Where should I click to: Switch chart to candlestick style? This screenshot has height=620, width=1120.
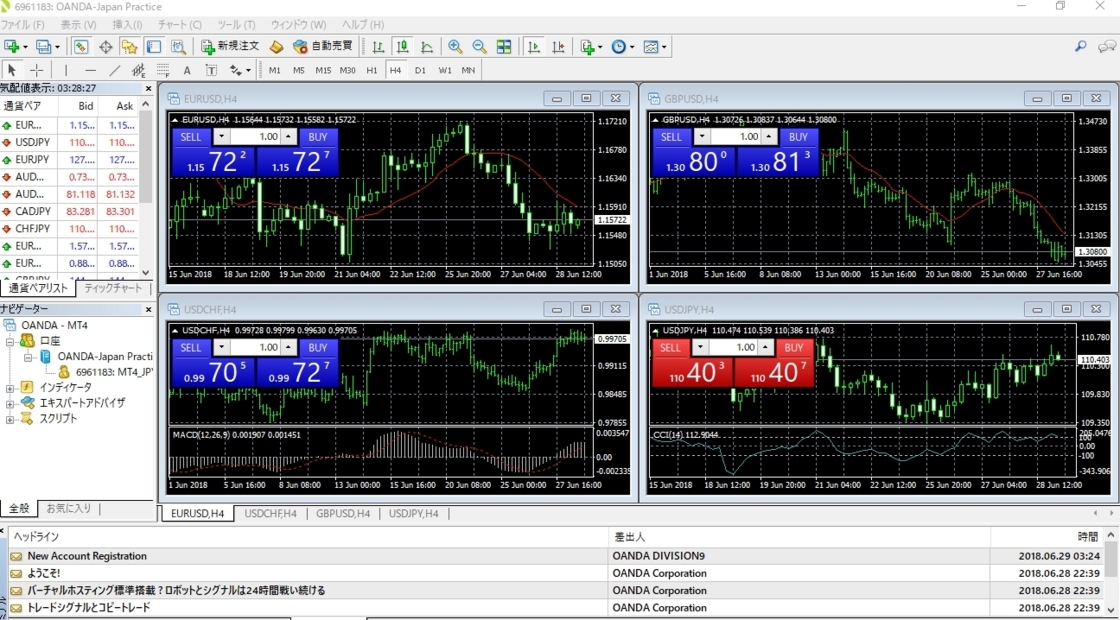click(403, 46)
